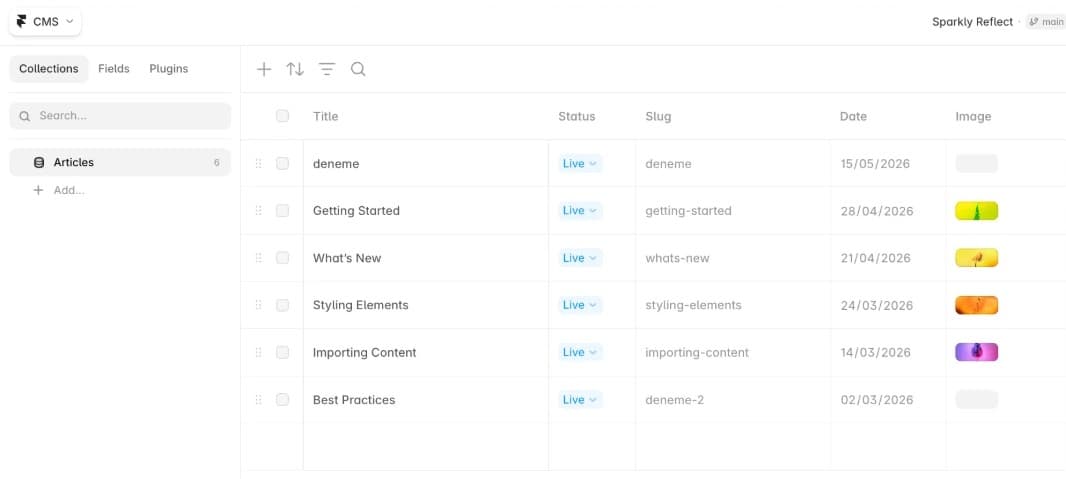
Task: Click the Sparkly Reflect project name
Action: point(972,22)
